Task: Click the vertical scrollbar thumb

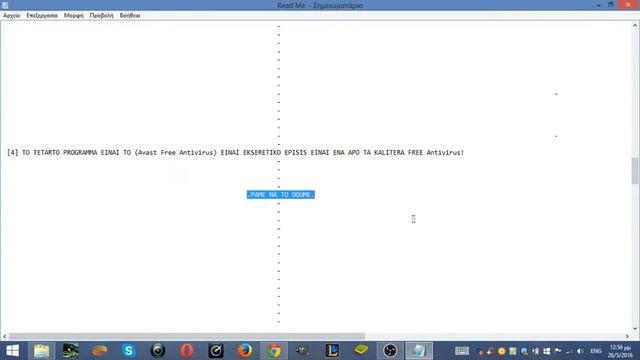Action: pos(635,171)
